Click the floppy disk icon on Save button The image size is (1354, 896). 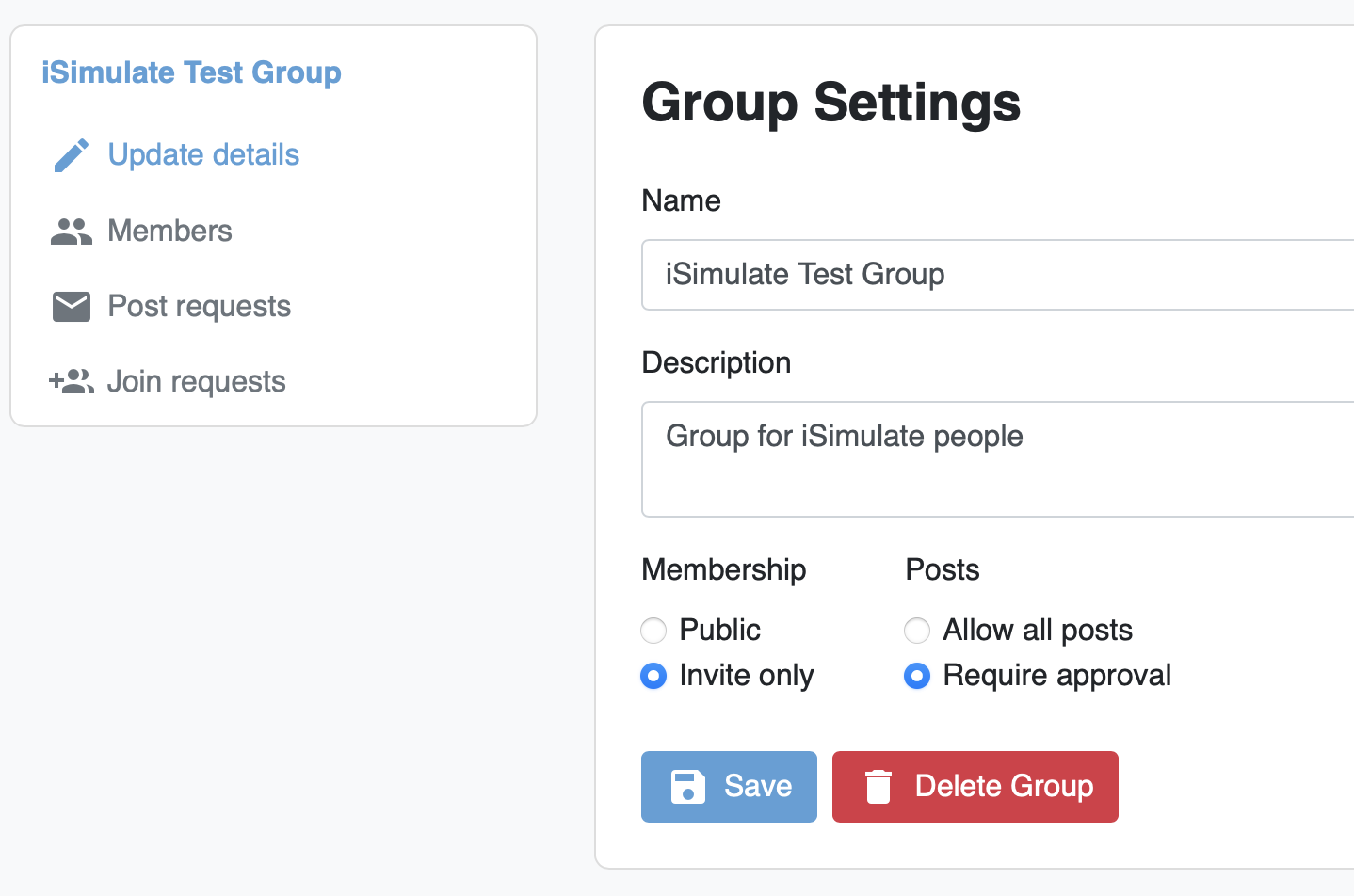tap(688, 786)
